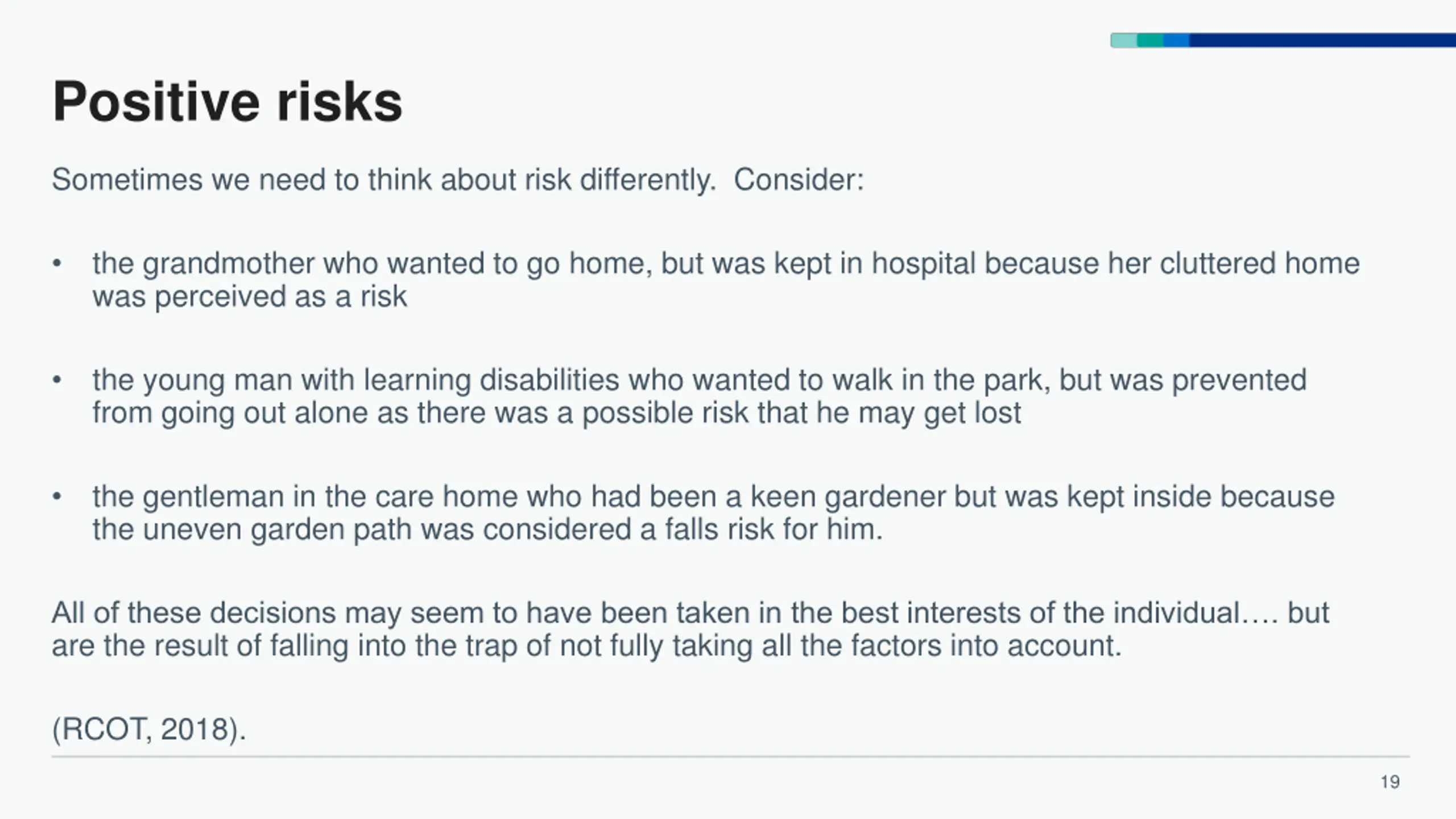Pick the bright blue segment in header bar
Viewport: 1456px width, 819px height.
pos(1176,40)
